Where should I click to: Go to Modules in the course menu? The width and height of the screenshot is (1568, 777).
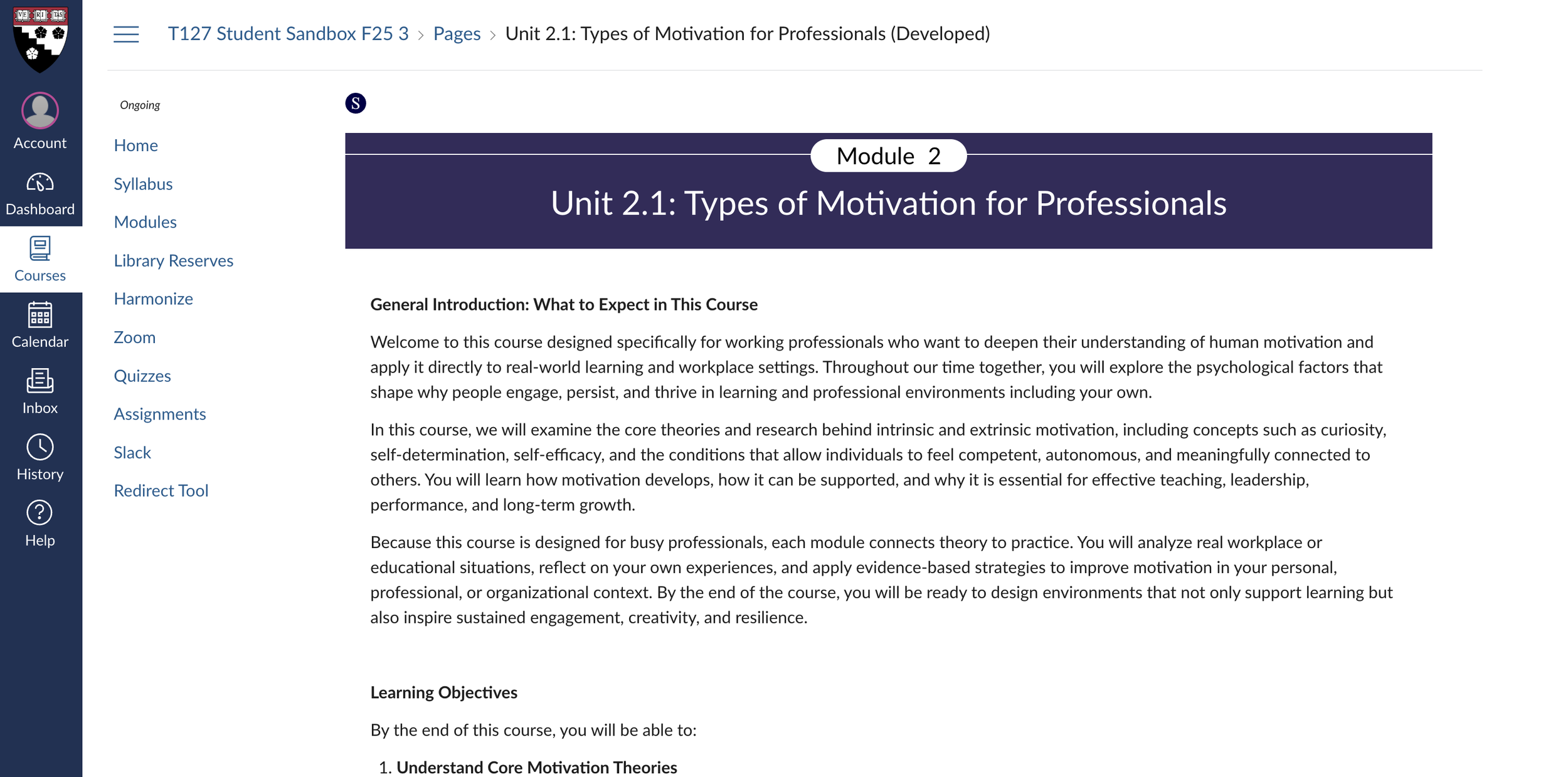[145, 222]
